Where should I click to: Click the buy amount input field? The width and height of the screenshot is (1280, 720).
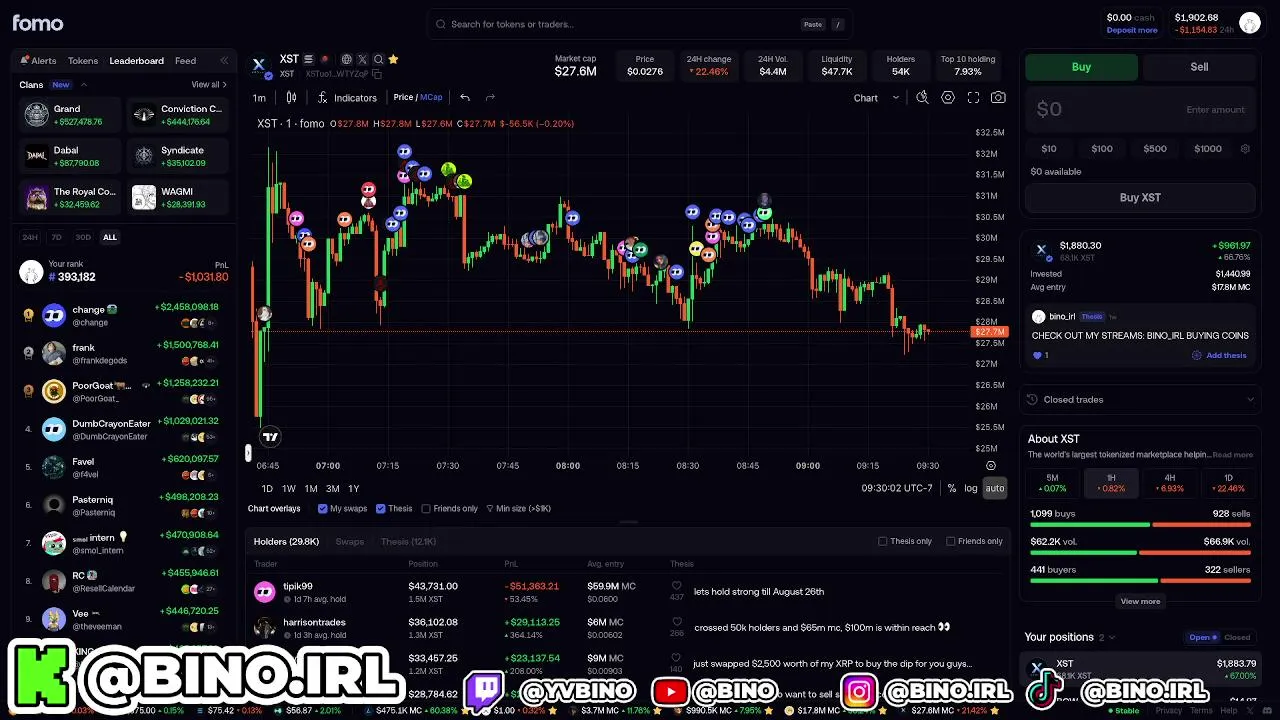(1140, 109)
